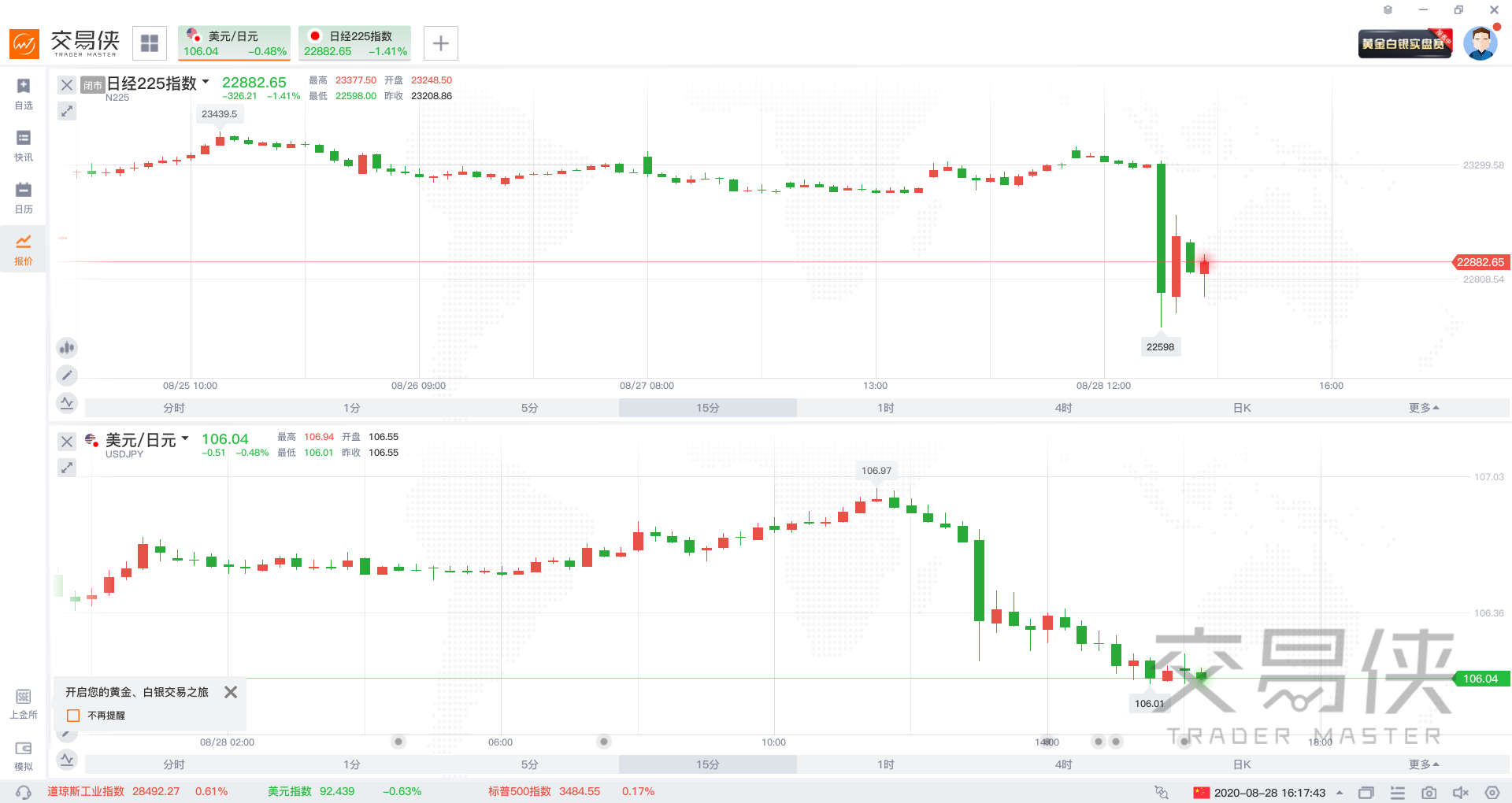The width and height of the screenshot is (1512, 803).
Task: Open settings gear icon in status bar
Action: click(1492, 793)
